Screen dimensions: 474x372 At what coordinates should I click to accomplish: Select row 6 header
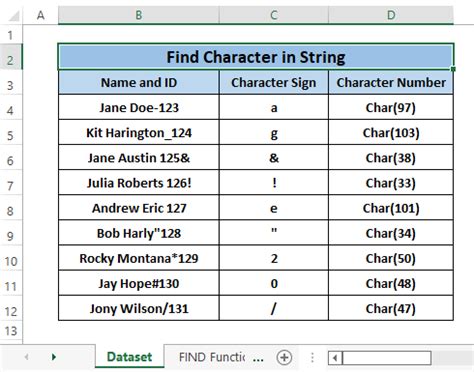pyautogui.click(x=11, y=158)
